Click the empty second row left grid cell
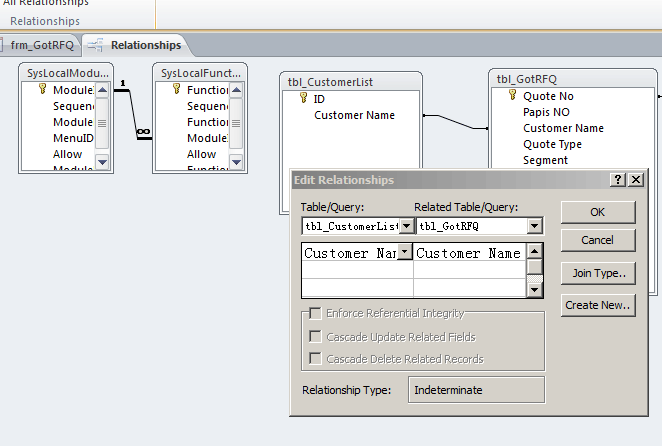This screenshot has width=662, height=446. point(357,270)
